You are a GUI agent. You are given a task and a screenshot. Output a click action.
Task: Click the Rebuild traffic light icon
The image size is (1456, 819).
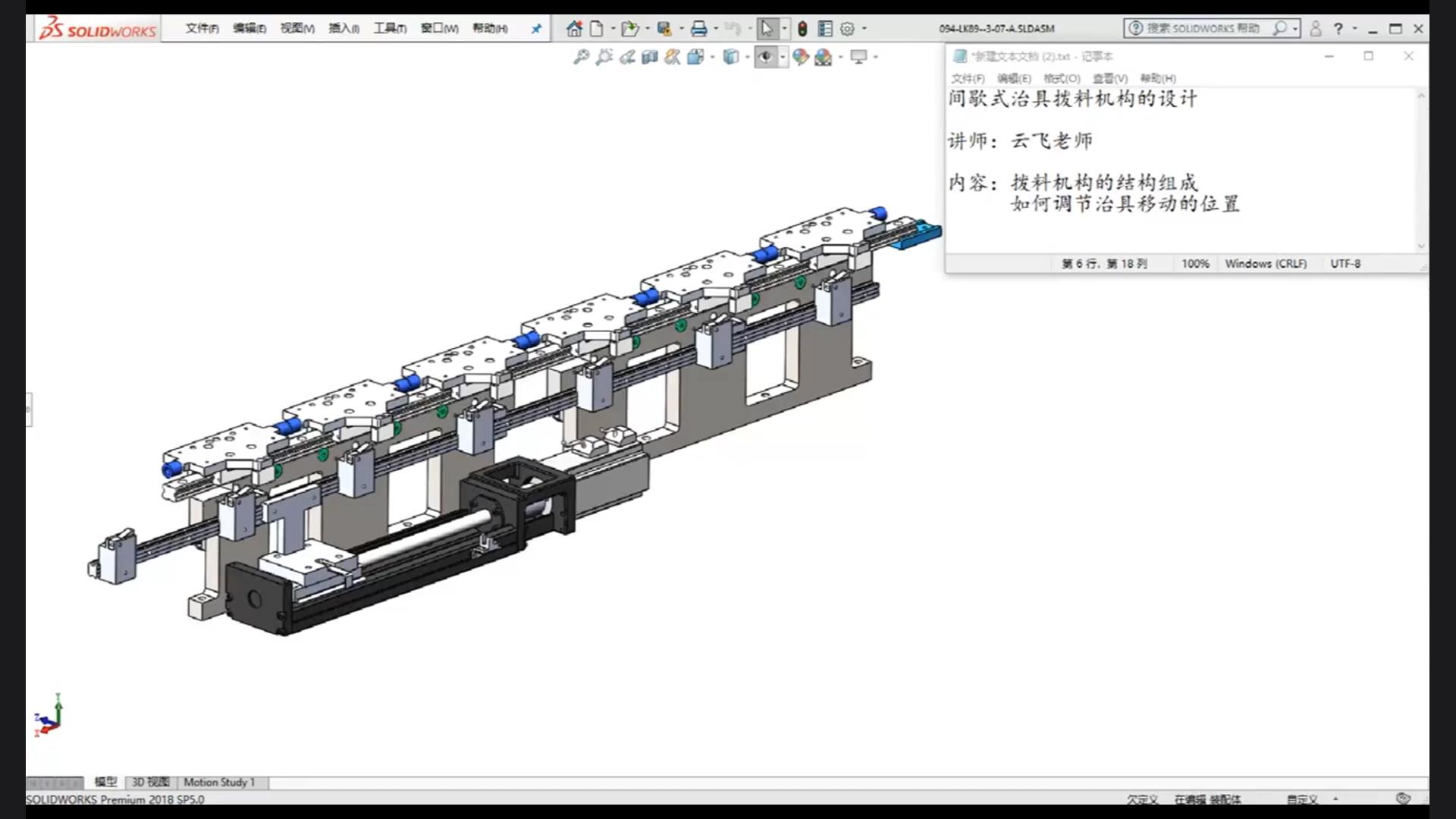pyautogui.click(x=802, y=29)
